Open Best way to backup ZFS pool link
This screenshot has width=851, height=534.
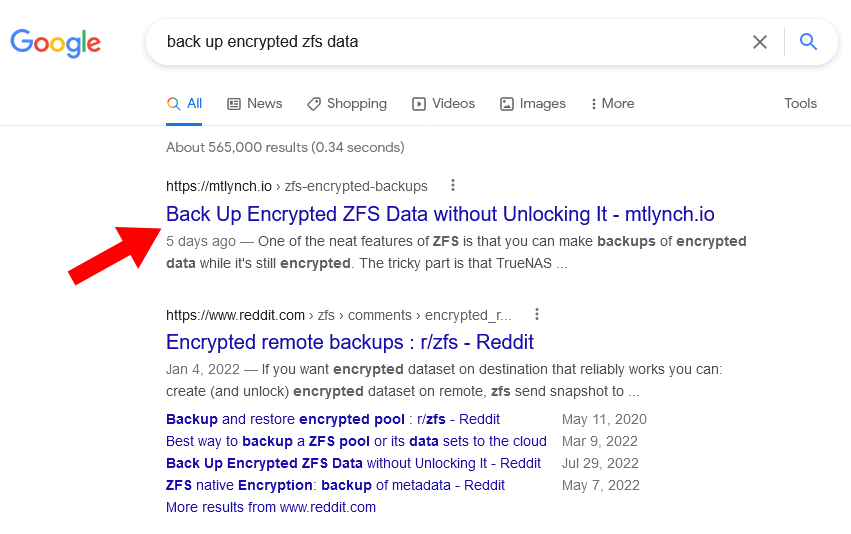(x=356, y=441)
